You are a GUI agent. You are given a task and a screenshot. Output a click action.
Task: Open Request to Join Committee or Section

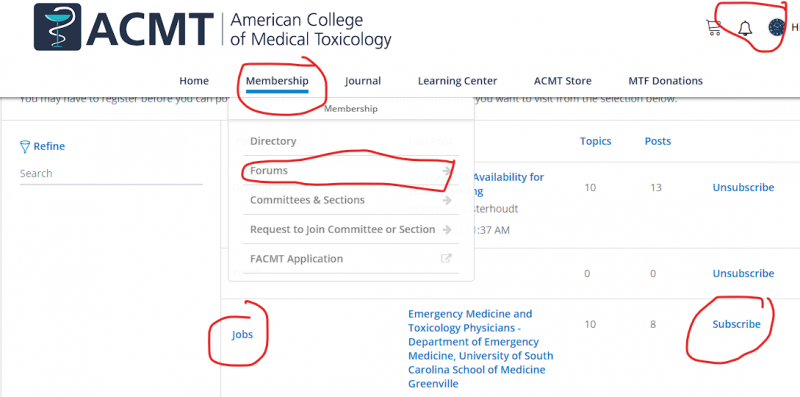click(x=342, y=229)
